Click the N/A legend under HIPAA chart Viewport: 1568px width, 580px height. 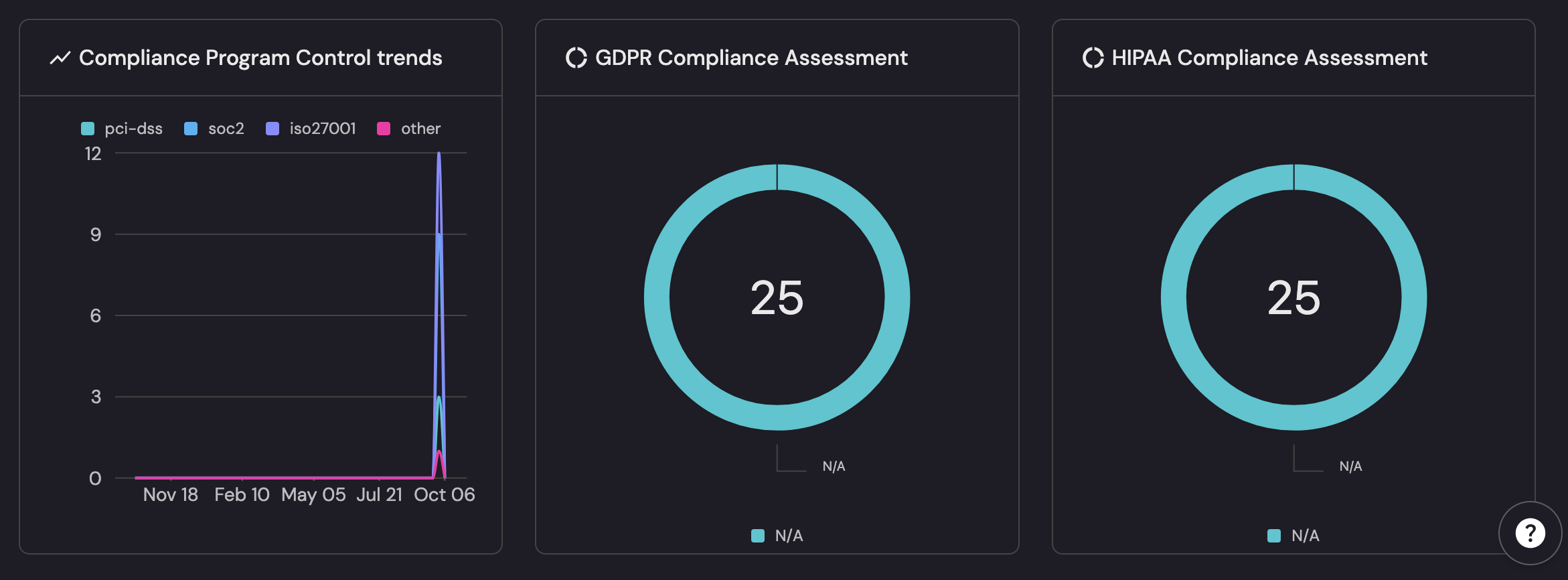click(x=1293, y=536)
